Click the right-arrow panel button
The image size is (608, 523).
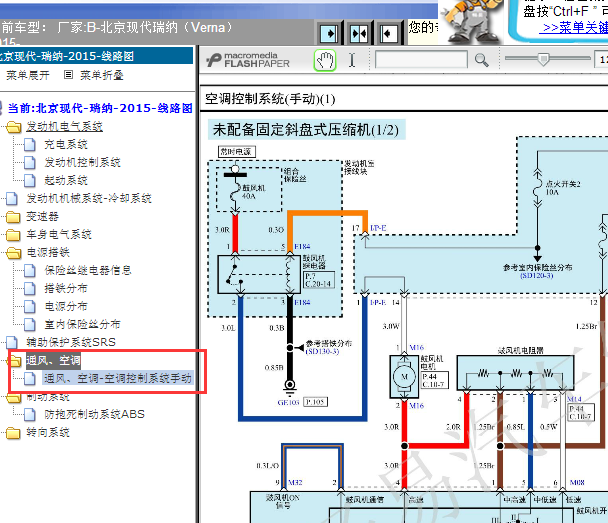(x=330, y=34)
